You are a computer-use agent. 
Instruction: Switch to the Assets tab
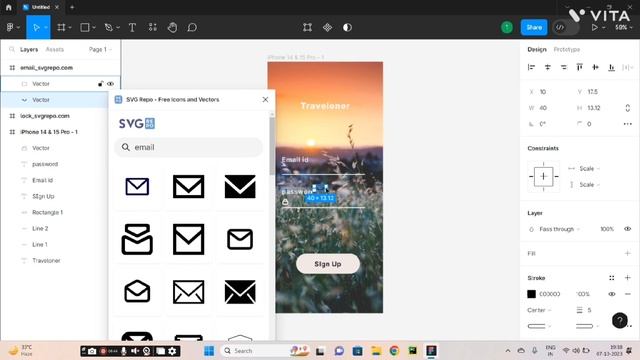55,49
